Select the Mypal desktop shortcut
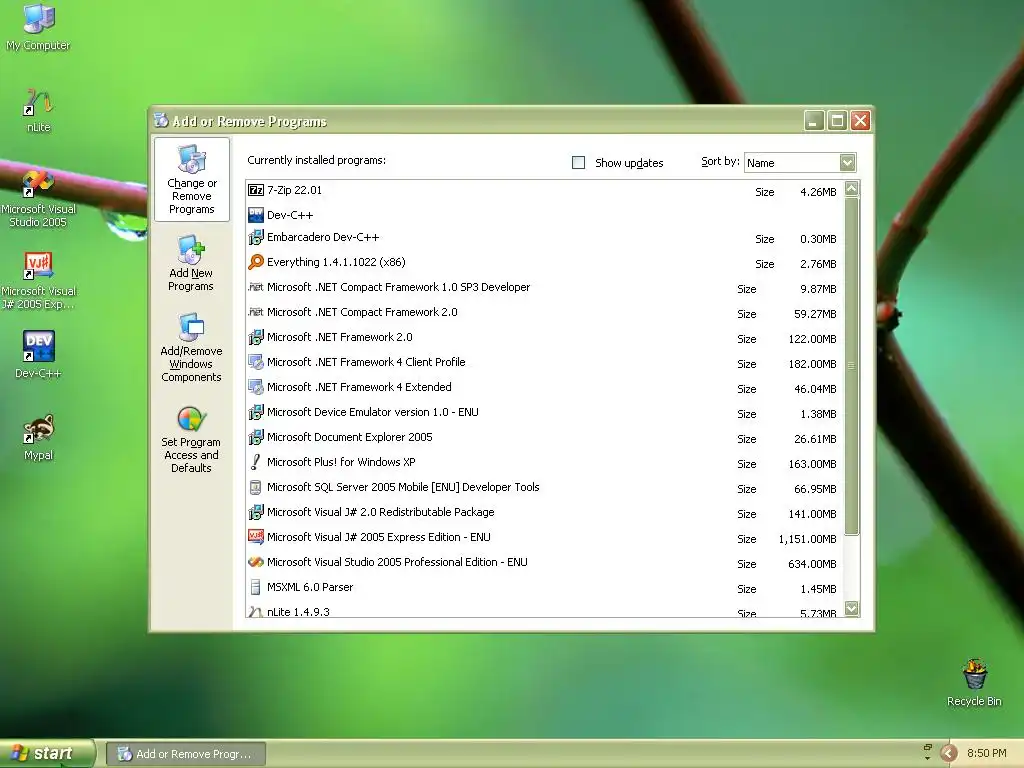The image size is (1024, 768). 38,437
